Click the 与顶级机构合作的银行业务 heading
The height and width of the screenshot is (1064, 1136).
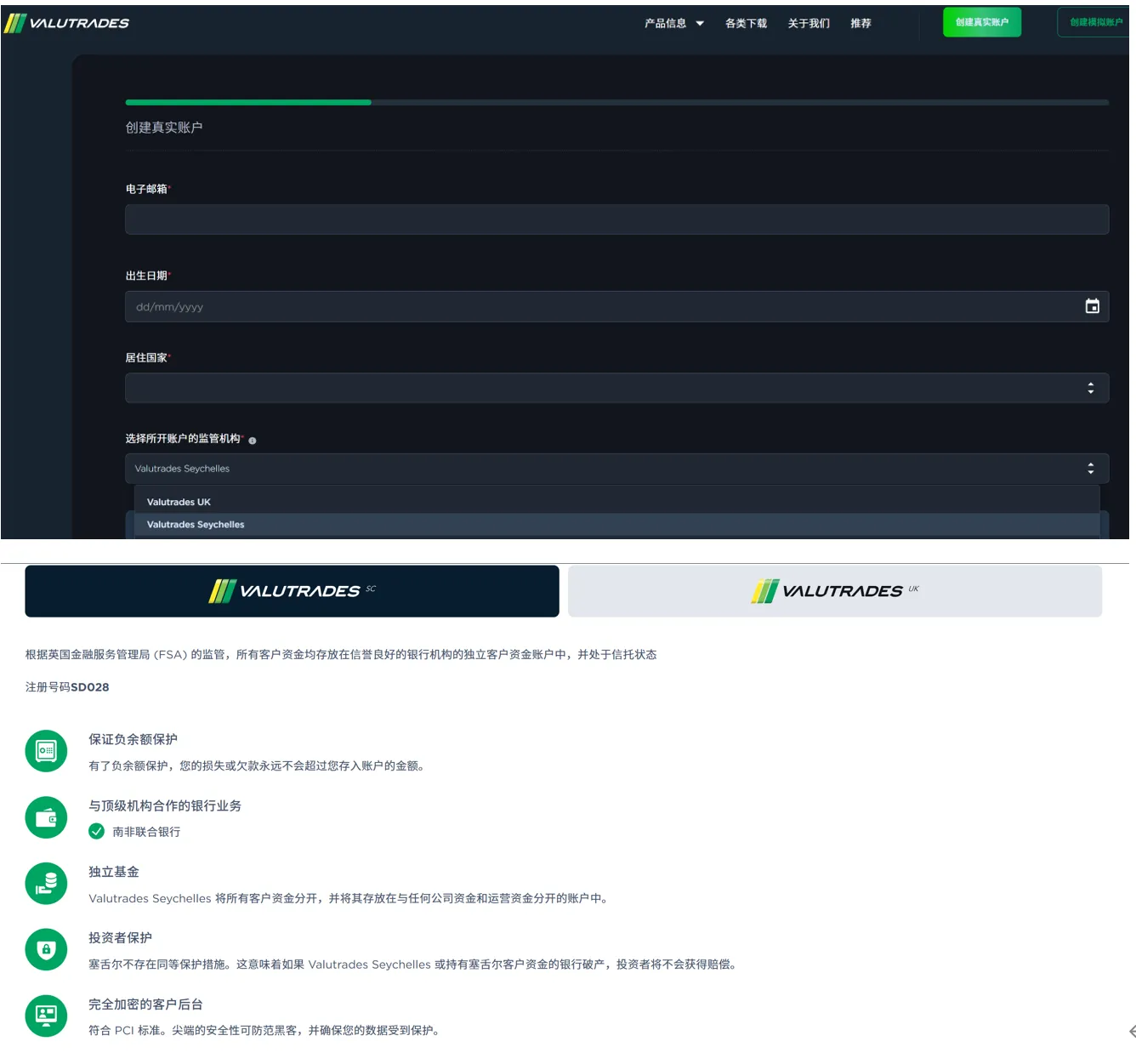click(x=165, y=805)
